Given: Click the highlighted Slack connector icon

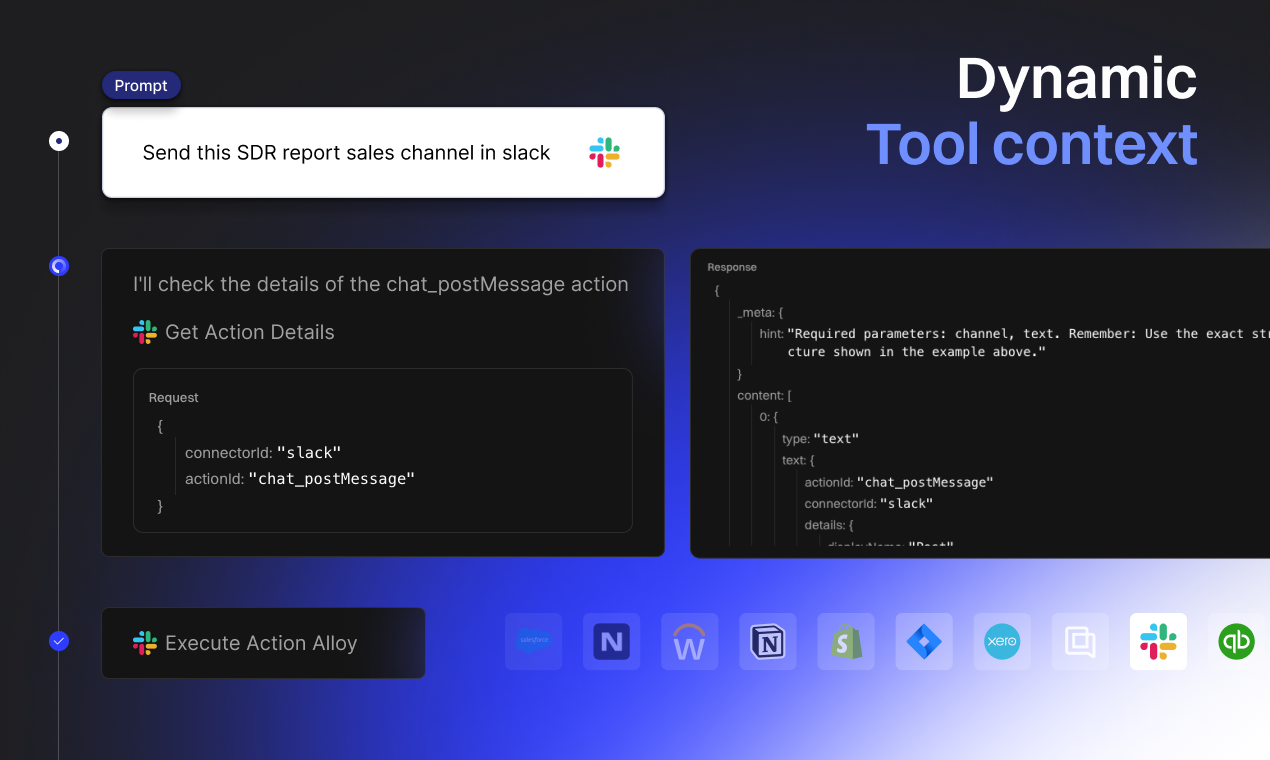Looking at the screenshot, I should coord(1158,642).
